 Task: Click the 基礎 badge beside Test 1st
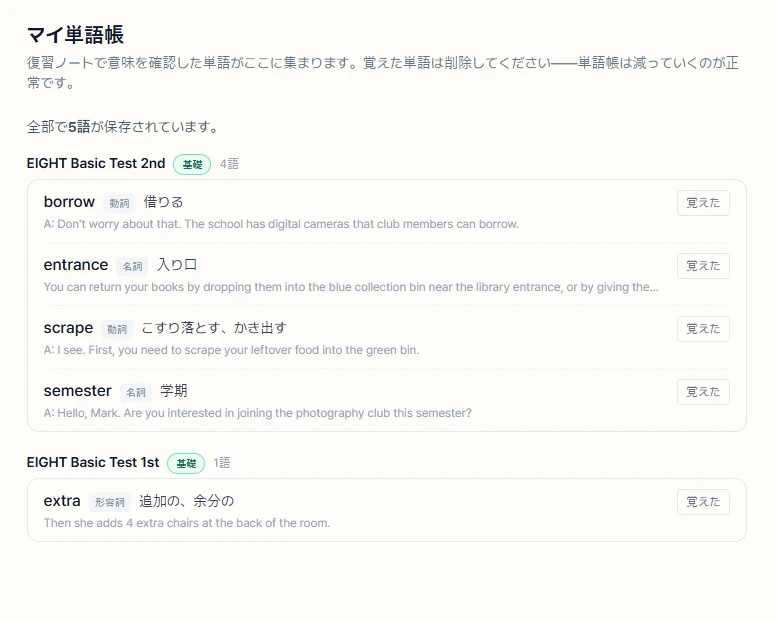point(186,463)
